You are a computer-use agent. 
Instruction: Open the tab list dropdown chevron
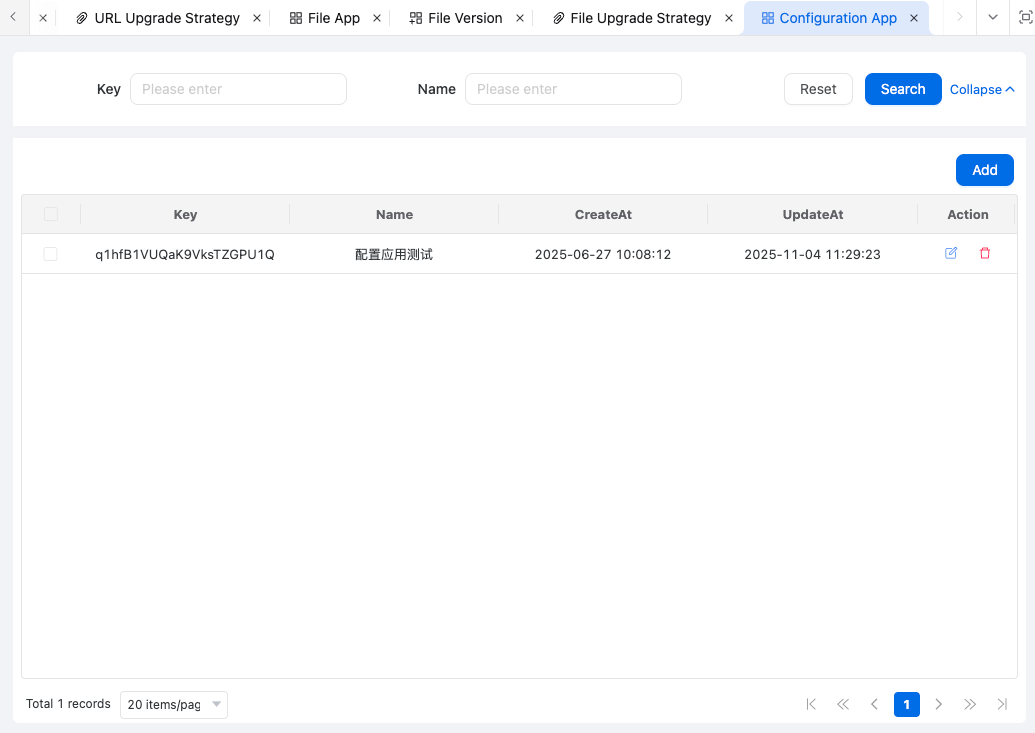click(x=992, y=18)
